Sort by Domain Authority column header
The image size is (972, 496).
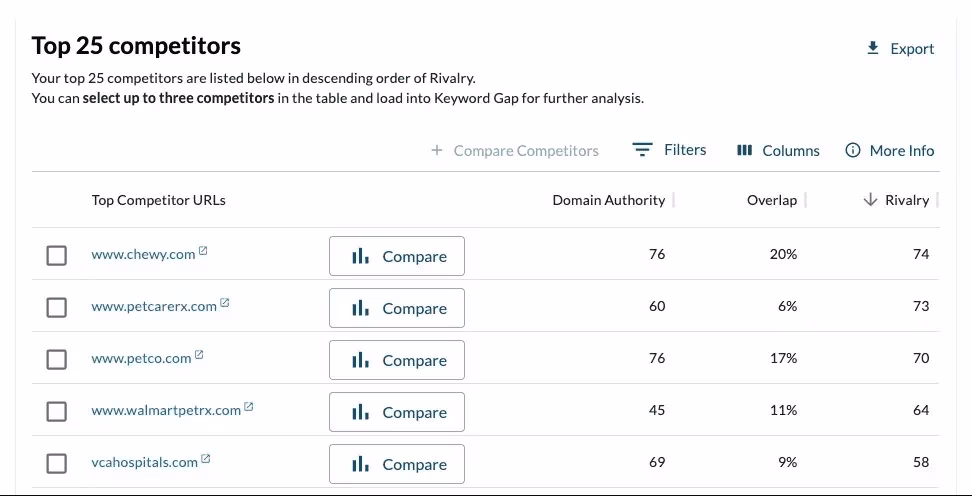tap(608, 200)
